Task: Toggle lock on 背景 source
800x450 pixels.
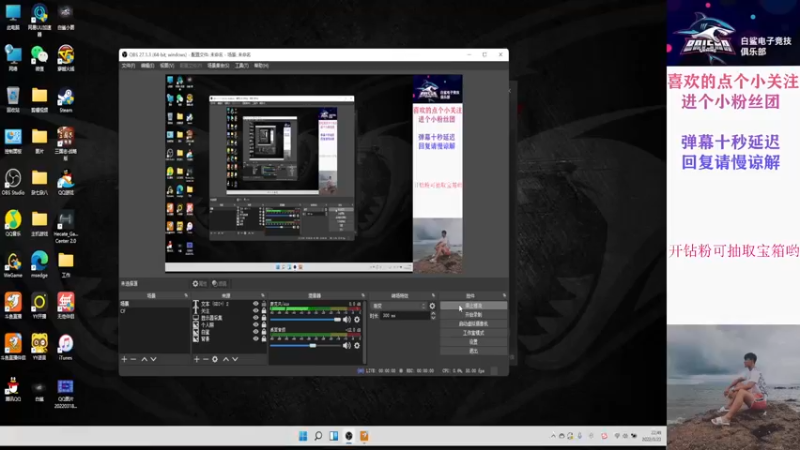Action: 264,339
